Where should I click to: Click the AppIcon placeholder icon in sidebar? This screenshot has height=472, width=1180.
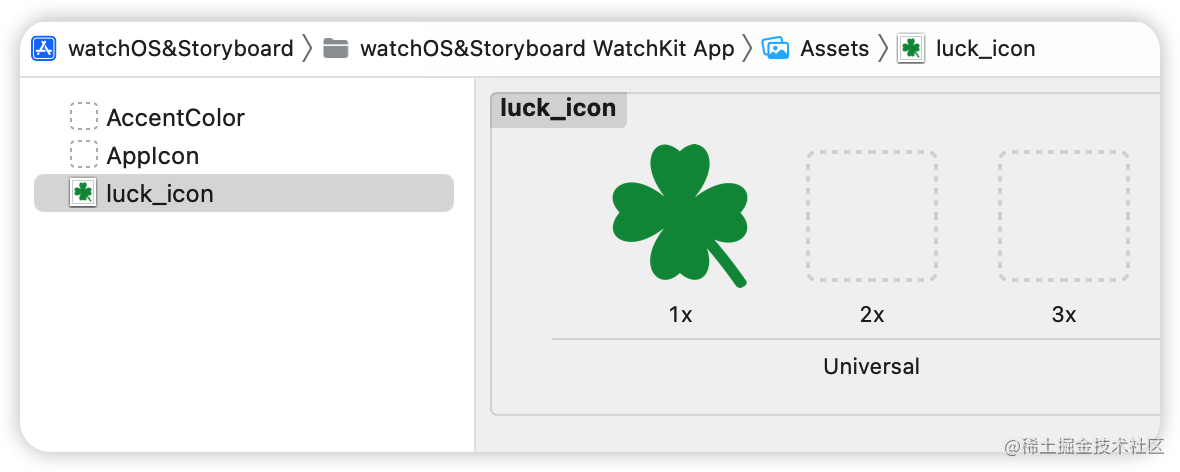pyautogui.click(x=84, y=154)
